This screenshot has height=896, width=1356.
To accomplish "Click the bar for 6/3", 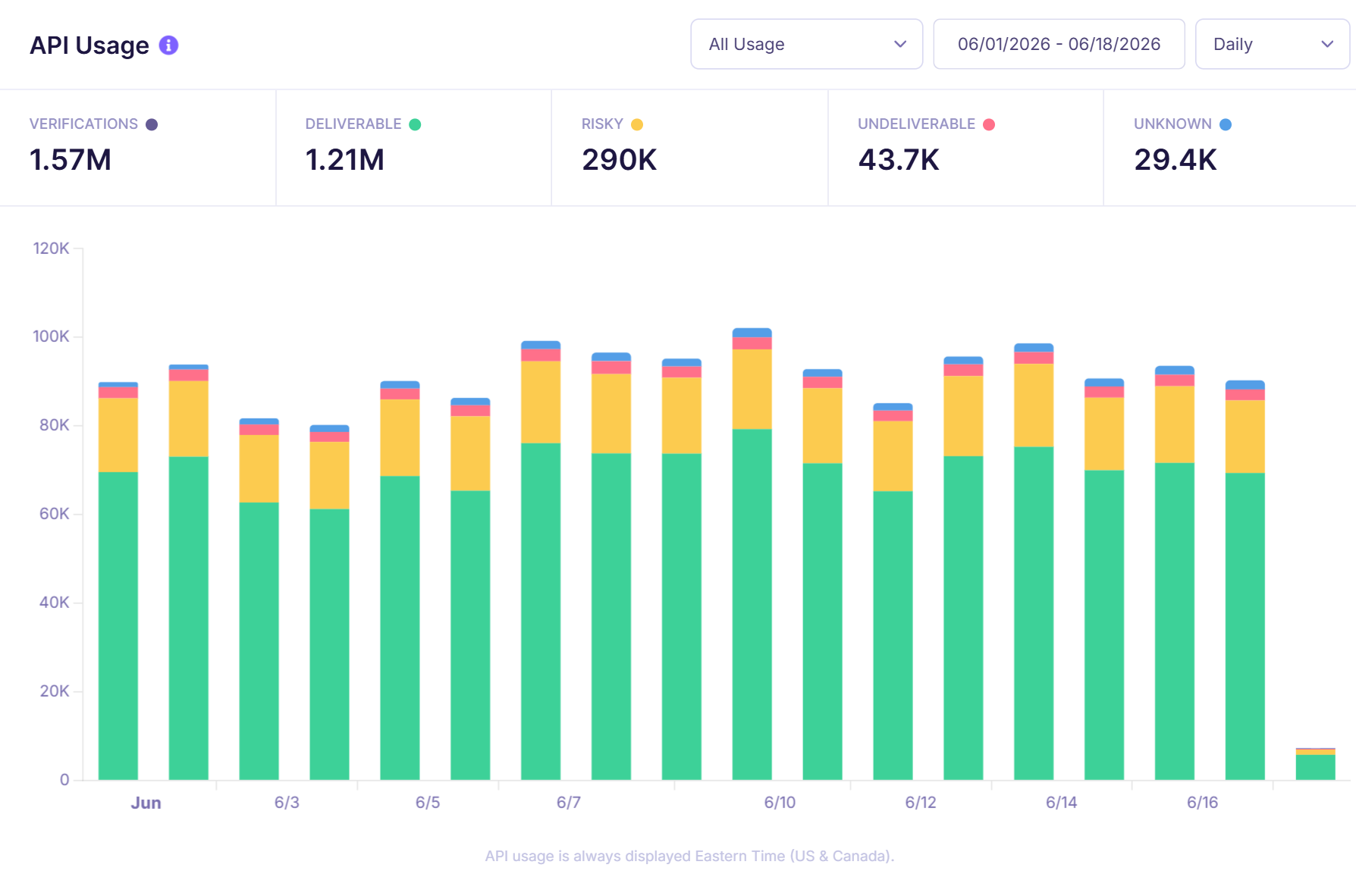I will click(x=259, y=599).
